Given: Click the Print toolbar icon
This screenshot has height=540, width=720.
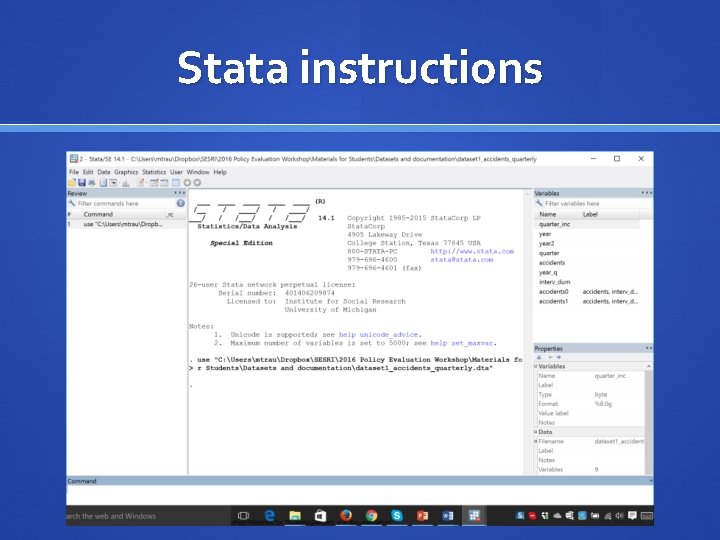Looking at the screenshot, I should click(x=92, y=183).
